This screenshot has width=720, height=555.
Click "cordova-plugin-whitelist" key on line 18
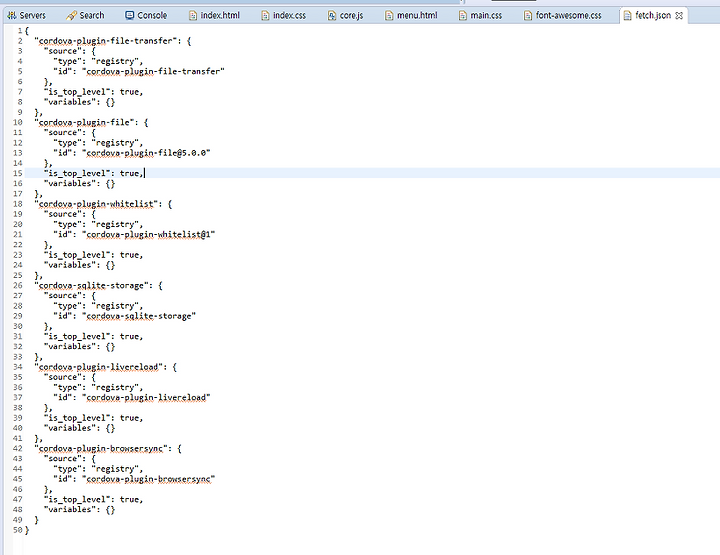pos(96,204)
